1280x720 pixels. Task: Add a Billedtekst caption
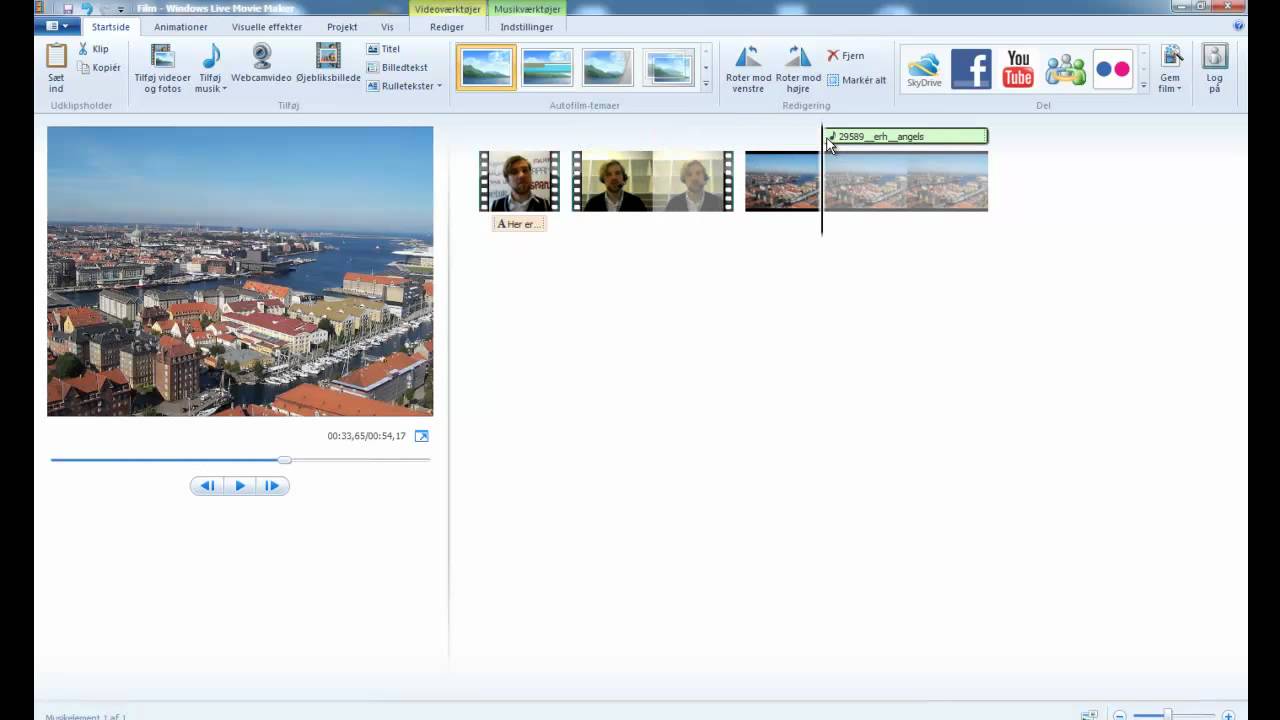click(397, 68)
